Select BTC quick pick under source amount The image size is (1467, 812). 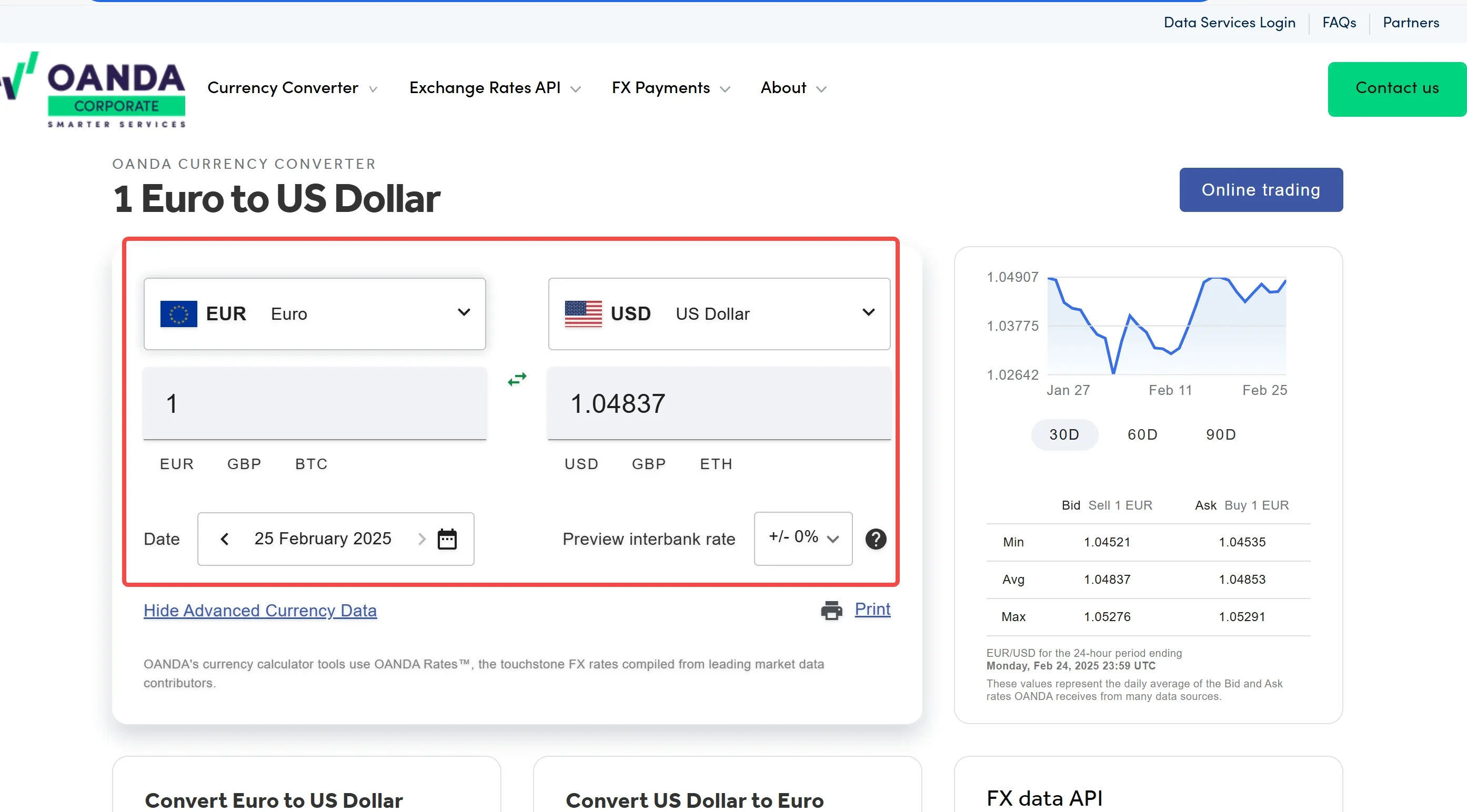[x=312, y=464]
